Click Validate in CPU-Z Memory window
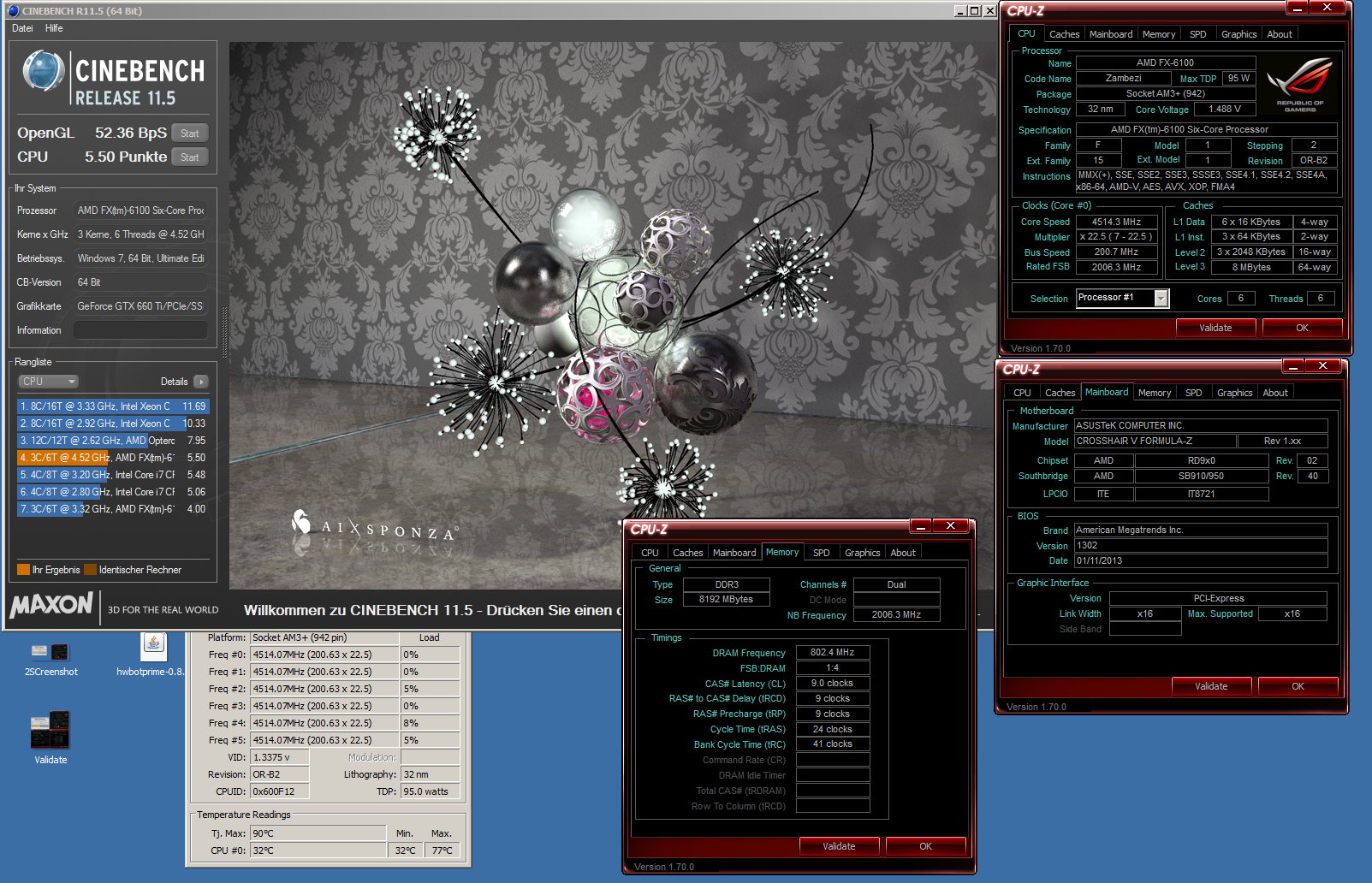1372x883 pixels. pos(839,846)
